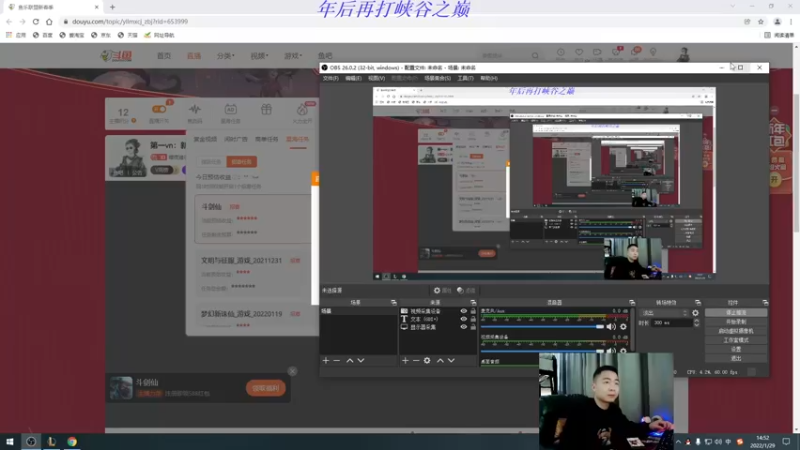This screenshot has height=450, width=800.
Task: Move scene up with arrow in OBS Scenes panel
Action: pyautogui.click(x=349, y=360)
